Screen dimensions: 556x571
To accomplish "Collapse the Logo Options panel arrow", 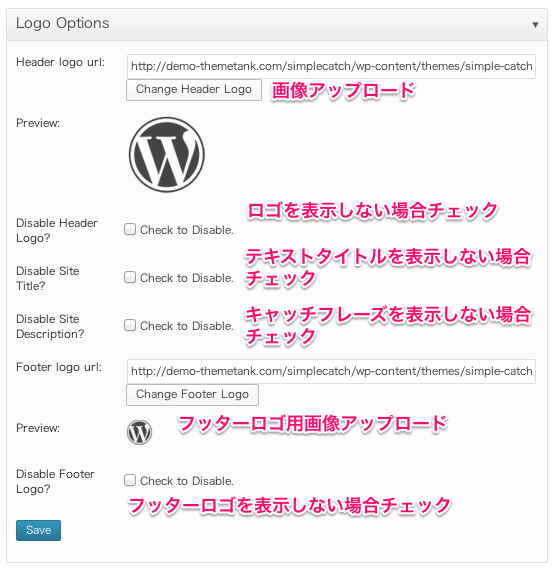I will tap(535, 25).
